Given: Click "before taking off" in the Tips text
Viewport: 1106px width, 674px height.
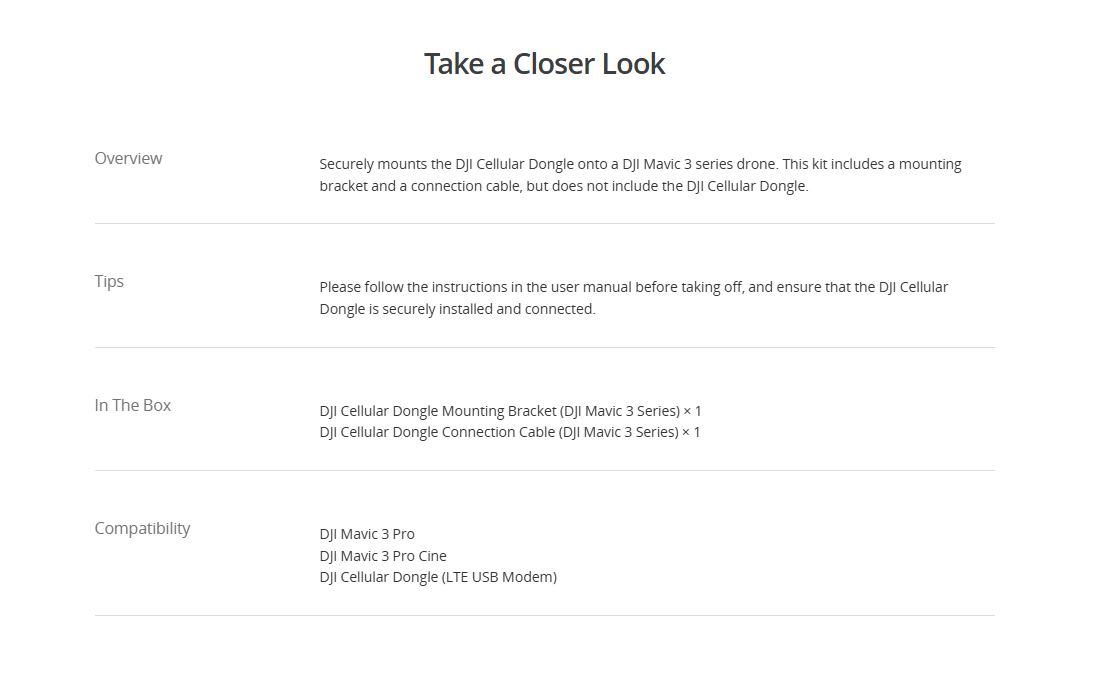Looking at the screenshot, I should (x=689, y=287).
